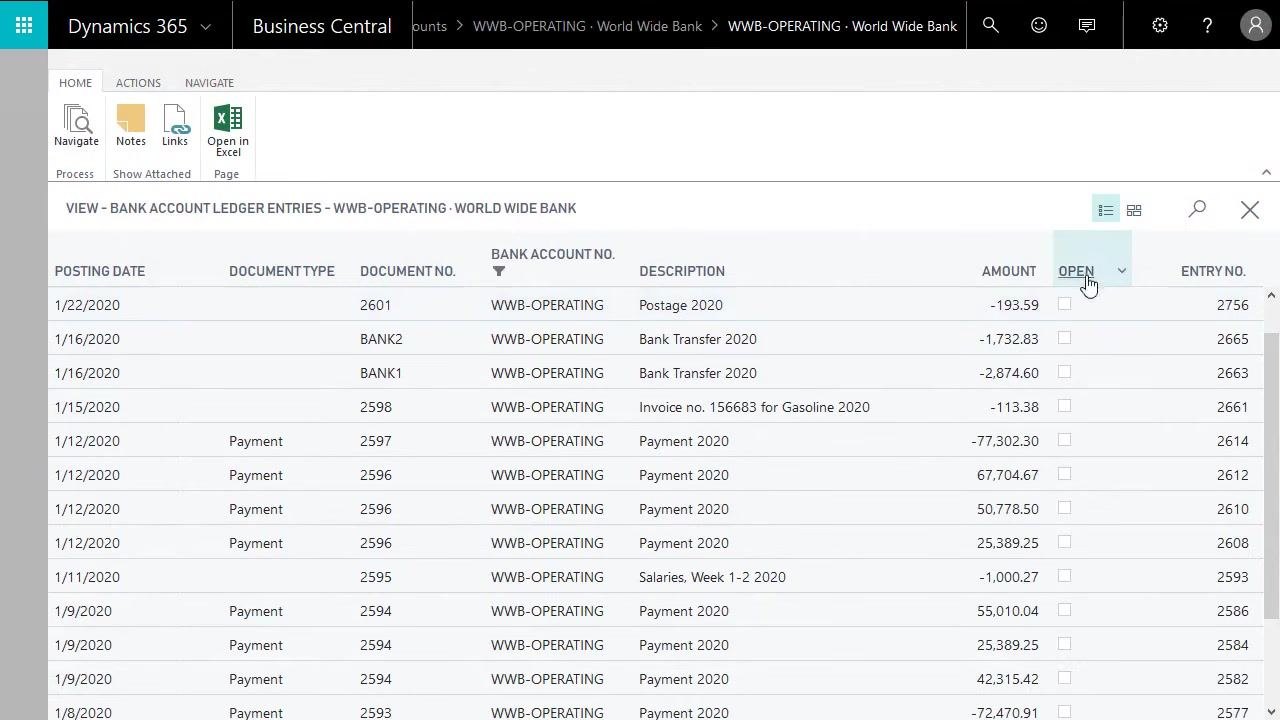Open Notes in Show Attached group
This screenshot has height=720, width=1280.
pos(131,126)
